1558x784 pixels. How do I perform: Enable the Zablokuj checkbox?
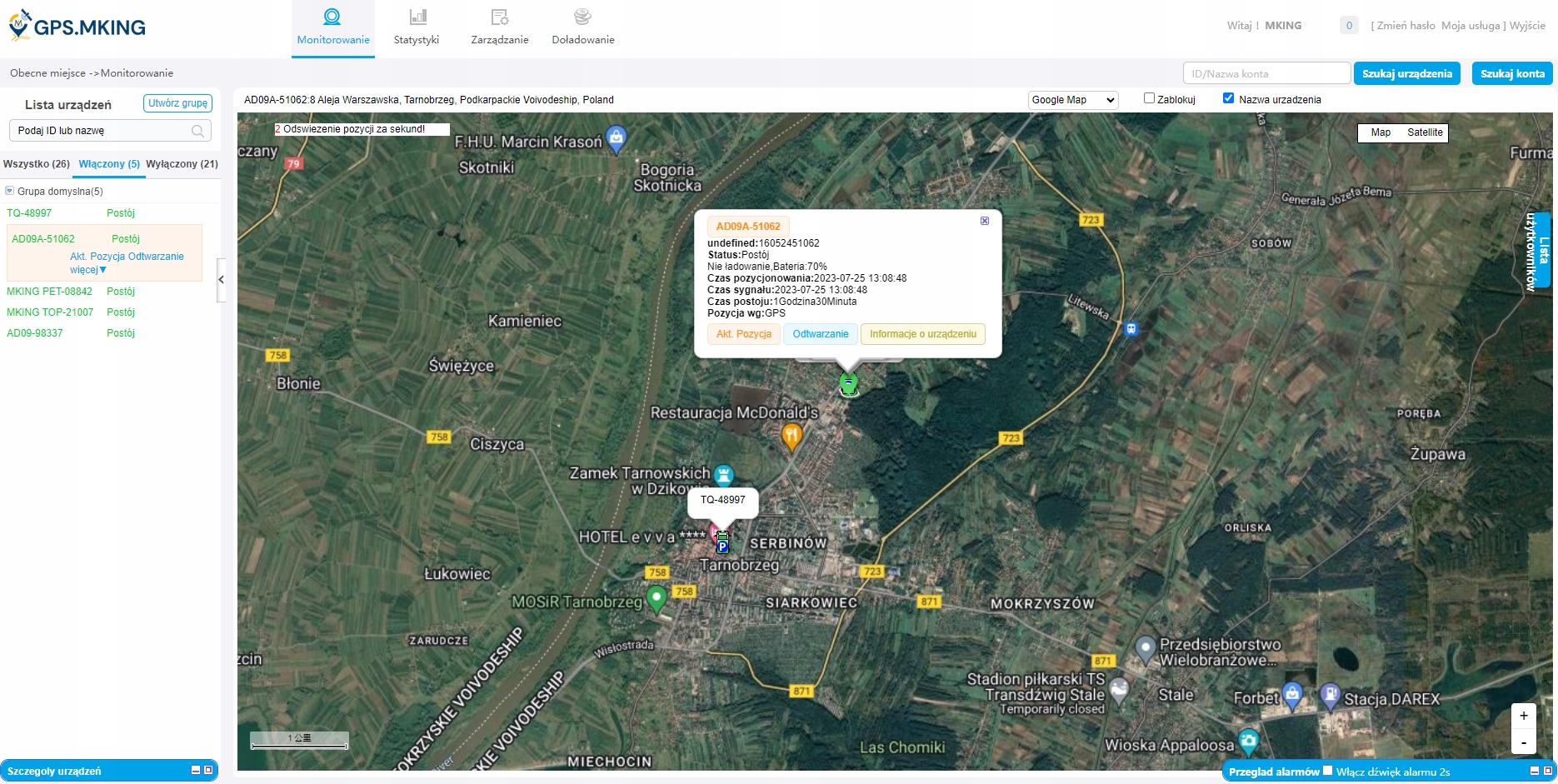[x=1149, y=98]
